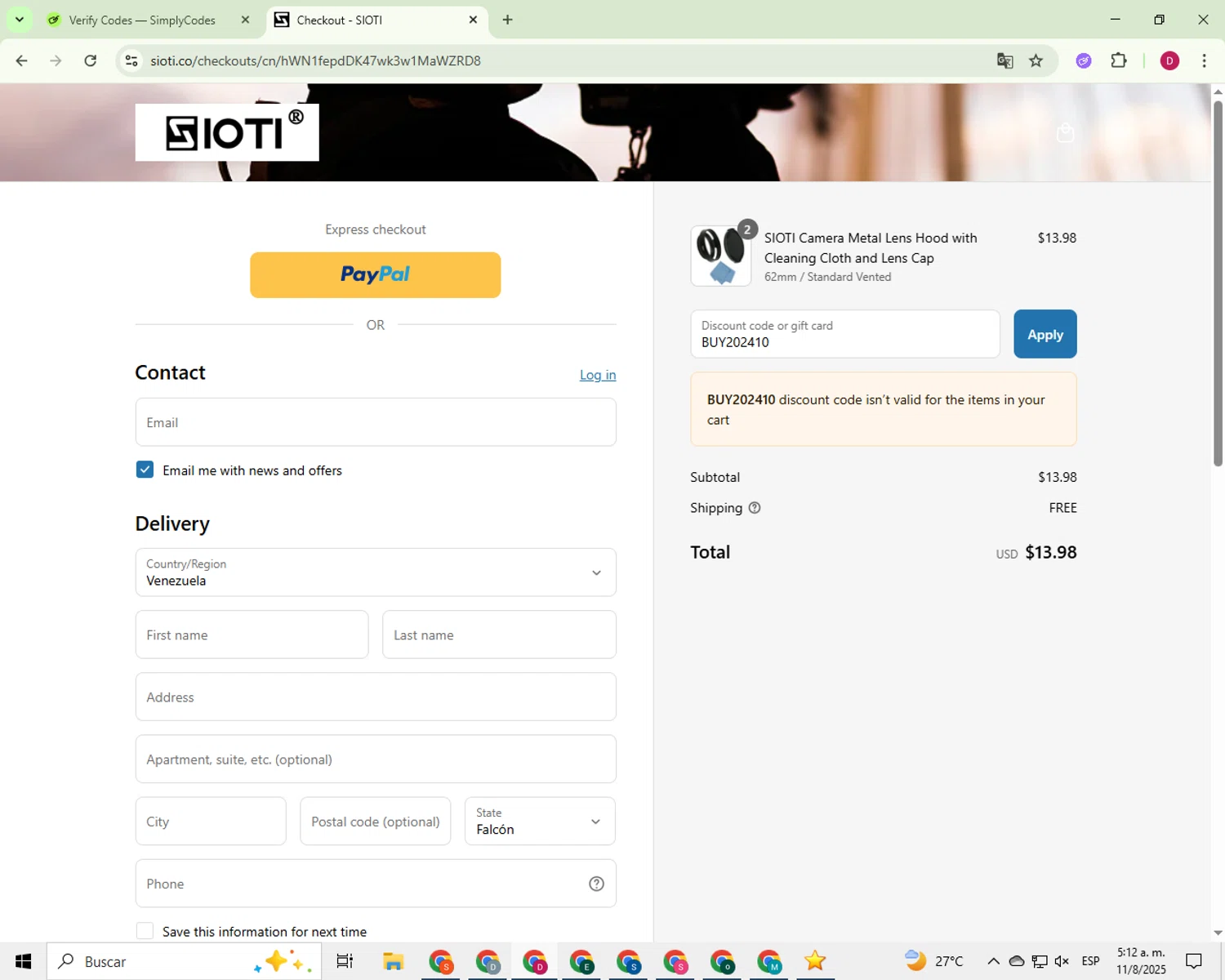
Task: Open the Chrome profile D avatar
Action: 1169,60
